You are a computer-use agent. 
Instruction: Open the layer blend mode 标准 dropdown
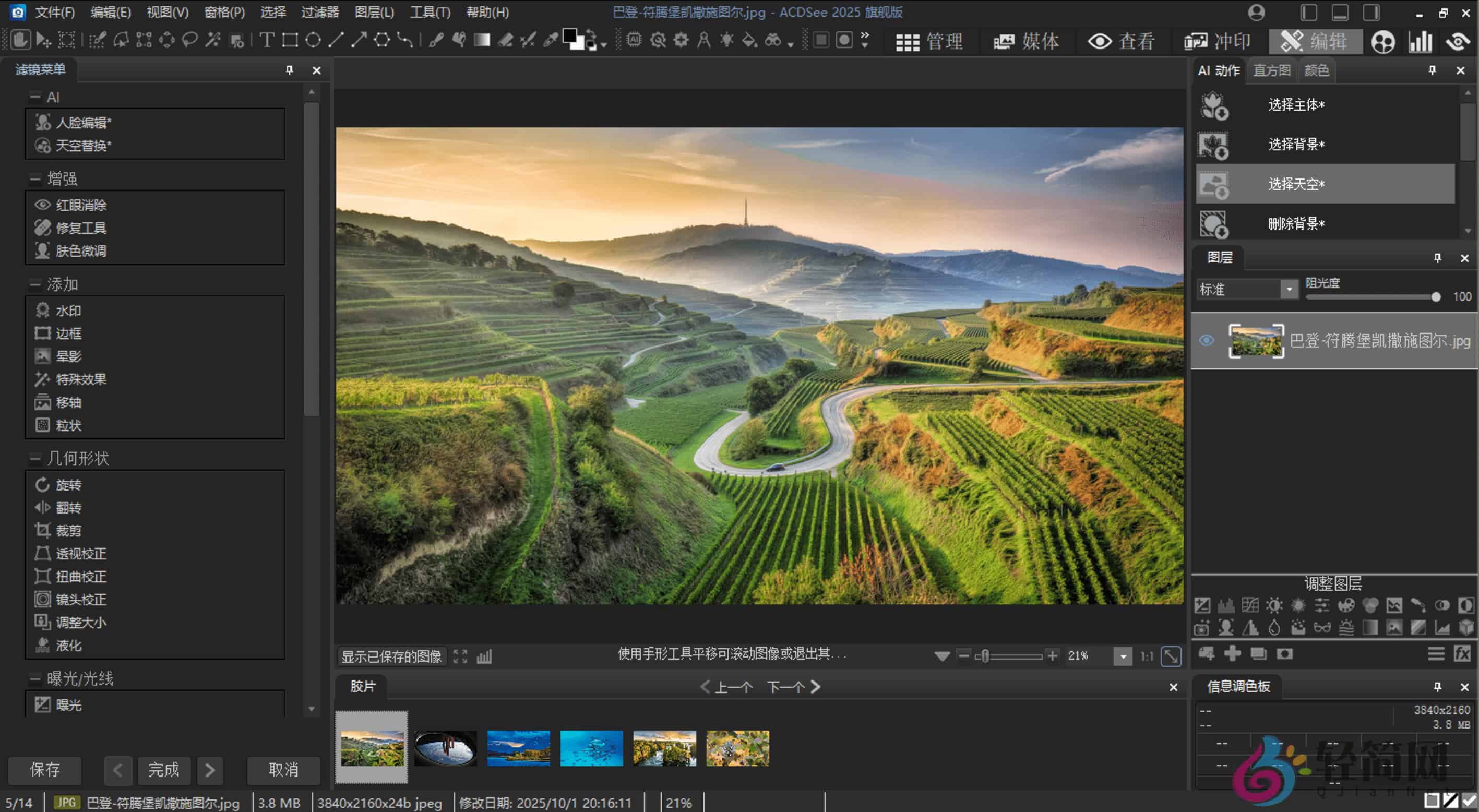(1288, 290)
